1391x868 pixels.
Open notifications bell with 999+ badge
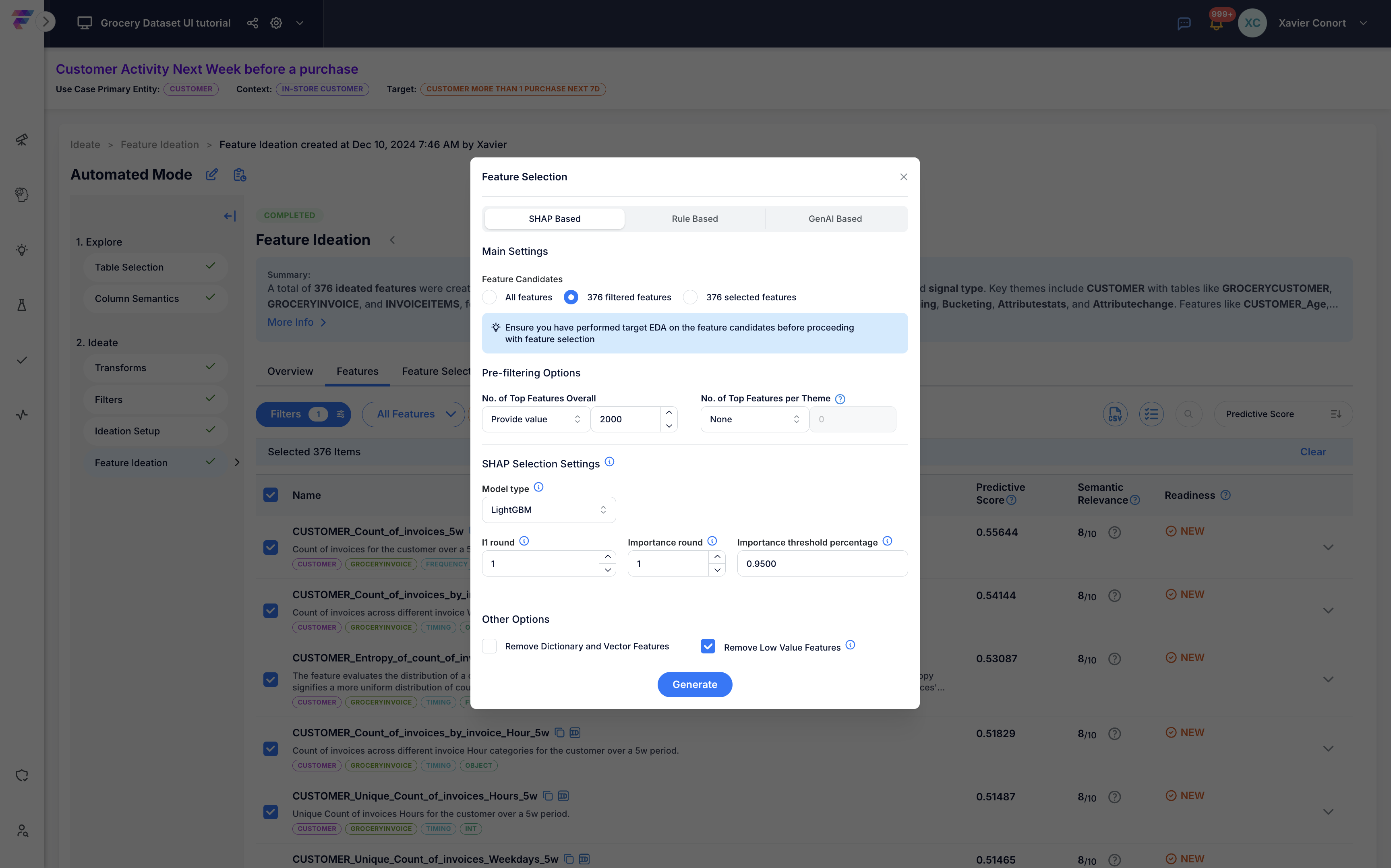coord(1216,23)
